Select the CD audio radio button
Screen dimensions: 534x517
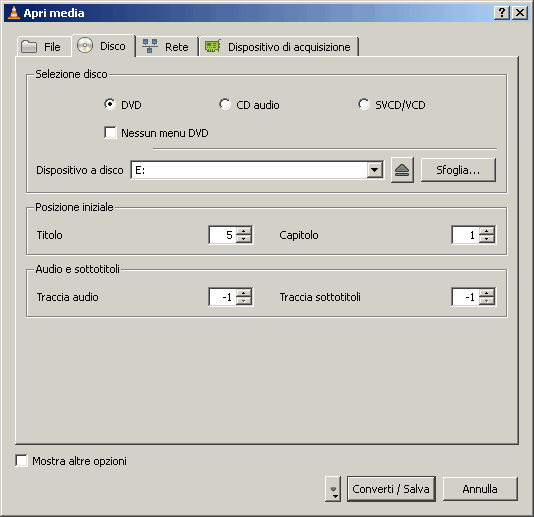point(225,104)
